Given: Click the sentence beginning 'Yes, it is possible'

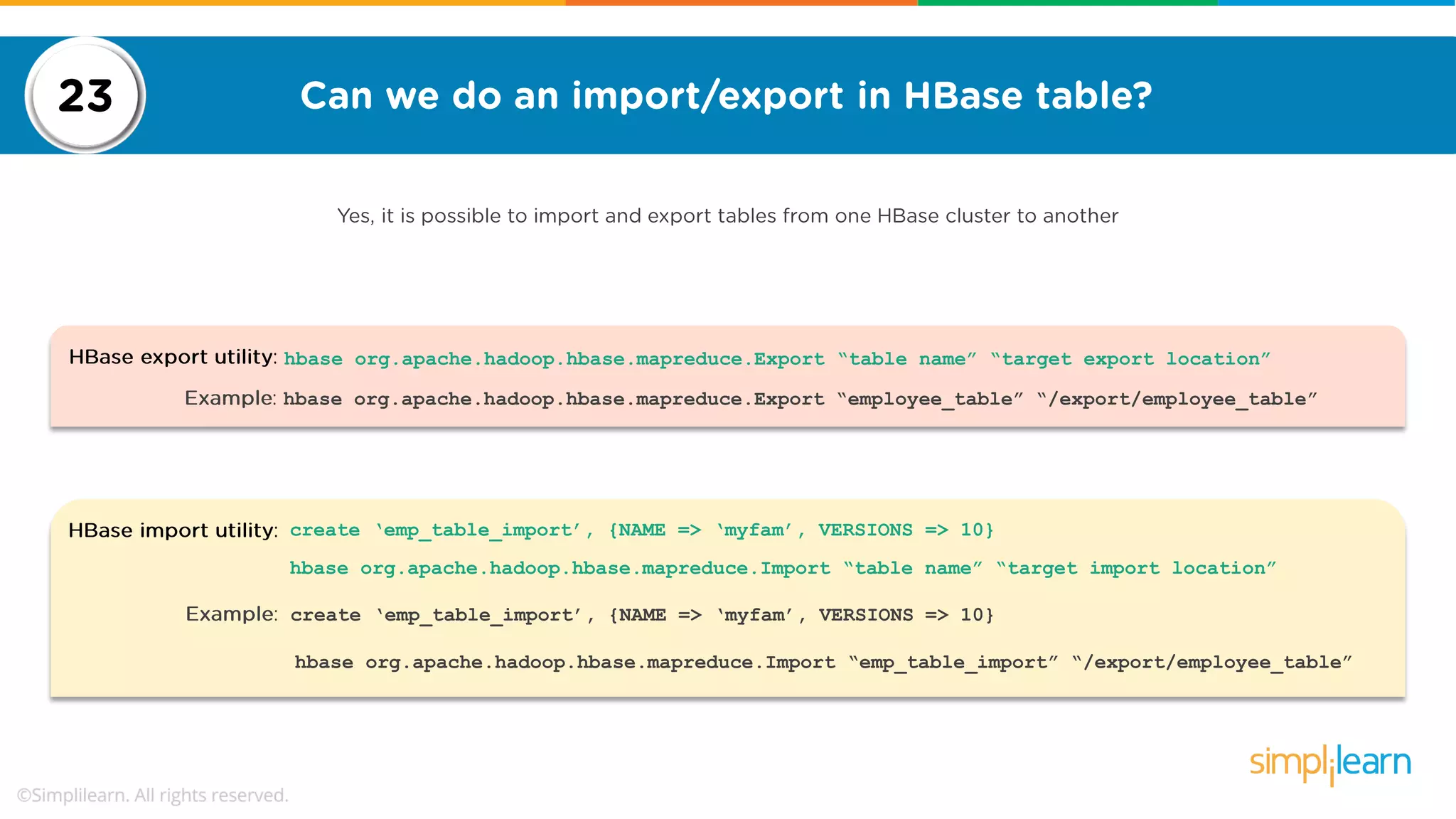Looking at the screenshot, I should pos(727,216).
